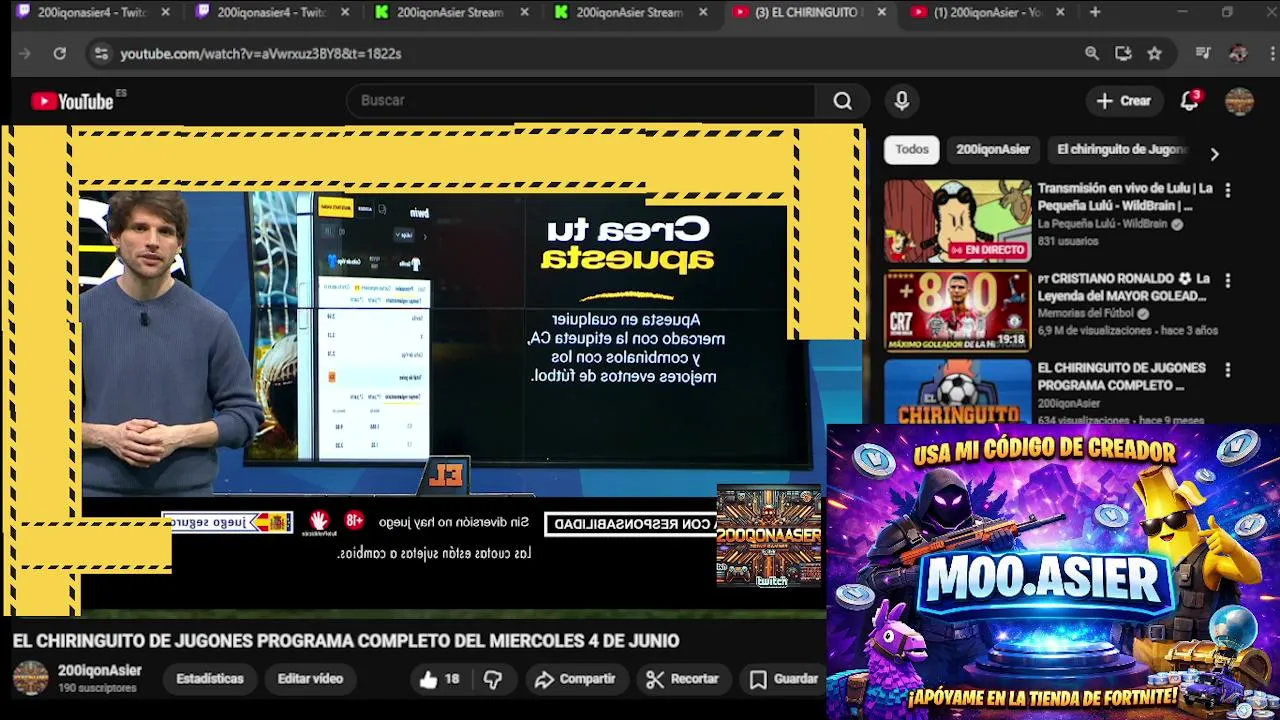
Task: Reload the page in the browser toolbar
Action: [x=60, y=54]
